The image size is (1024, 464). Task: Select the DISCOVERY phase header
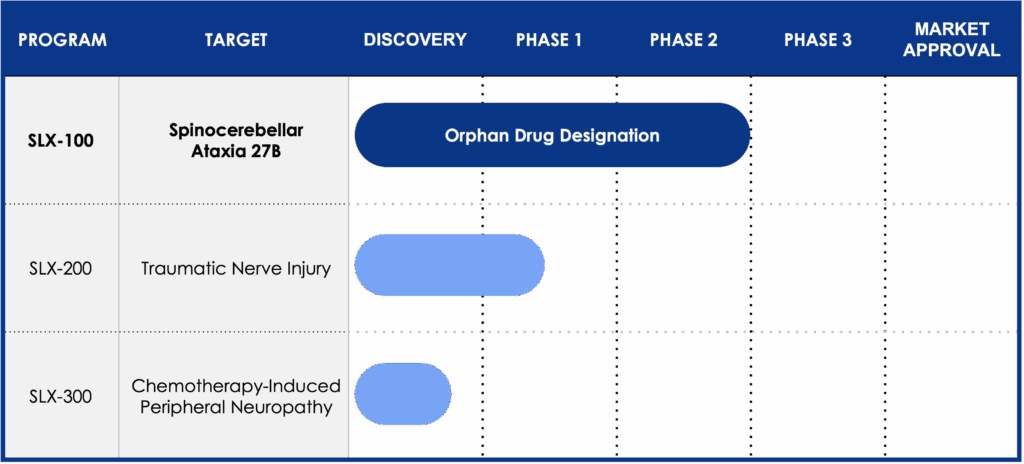pyautogui.click(x=415, y=41)
